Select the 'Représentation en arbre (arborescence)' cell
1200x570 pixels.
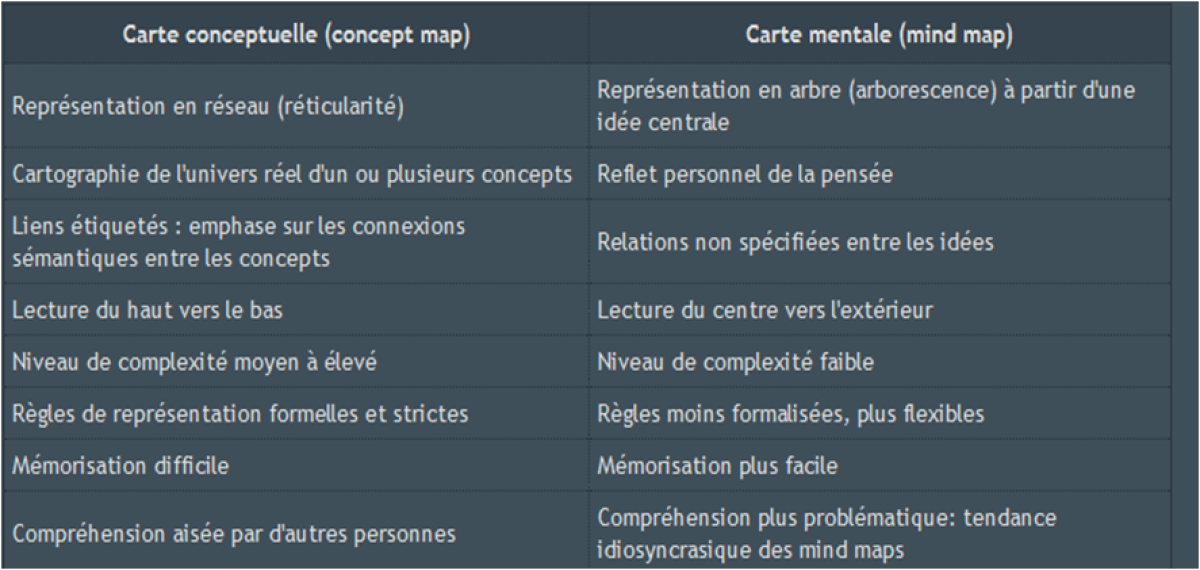[880, 107]
